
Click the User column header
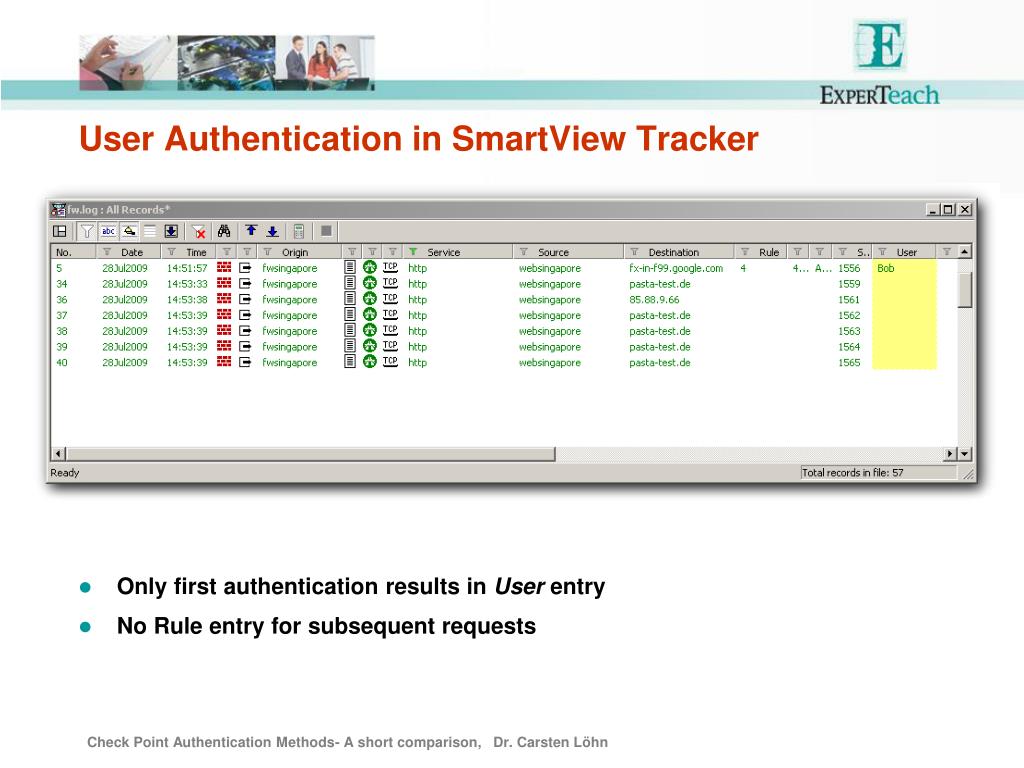[x=906, y=252]
